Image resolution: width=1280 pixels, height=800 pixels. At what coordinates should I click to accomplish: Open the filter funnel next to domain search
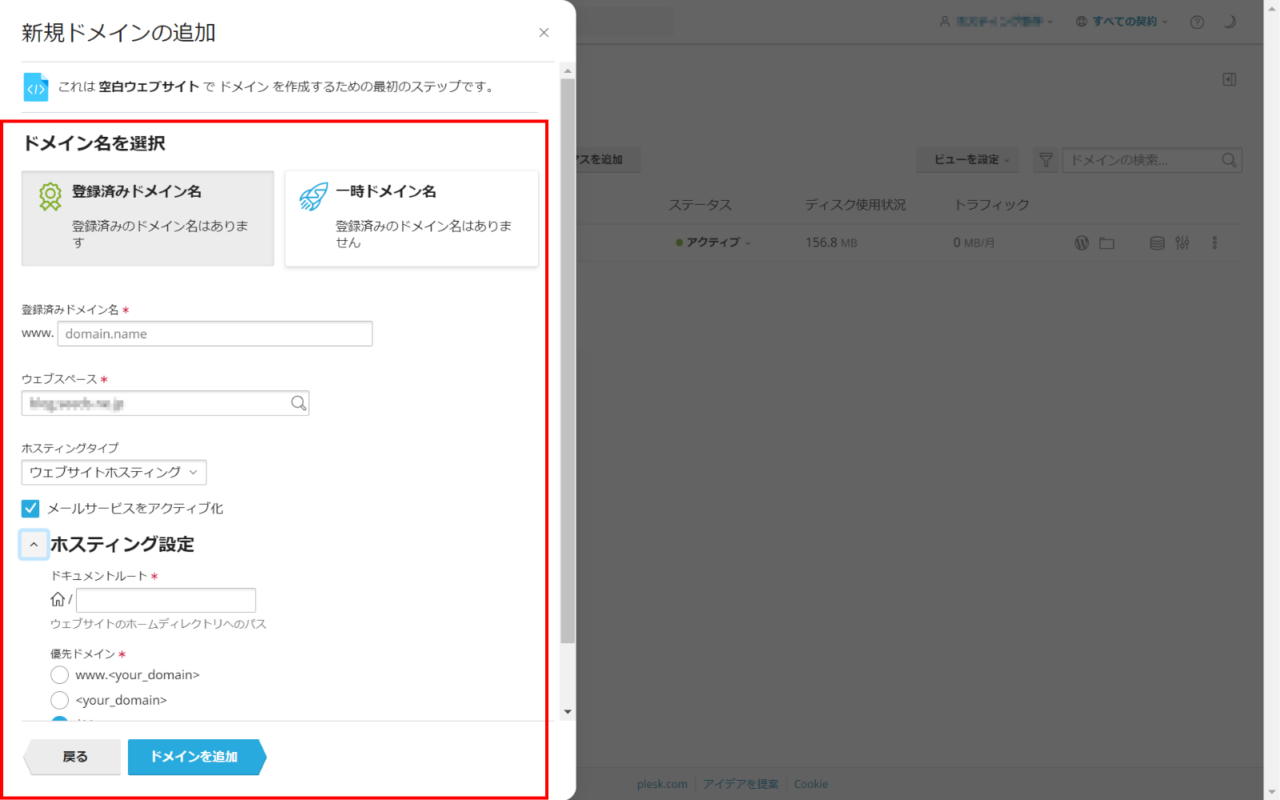pyautogui.click(x=1046, y=160)
